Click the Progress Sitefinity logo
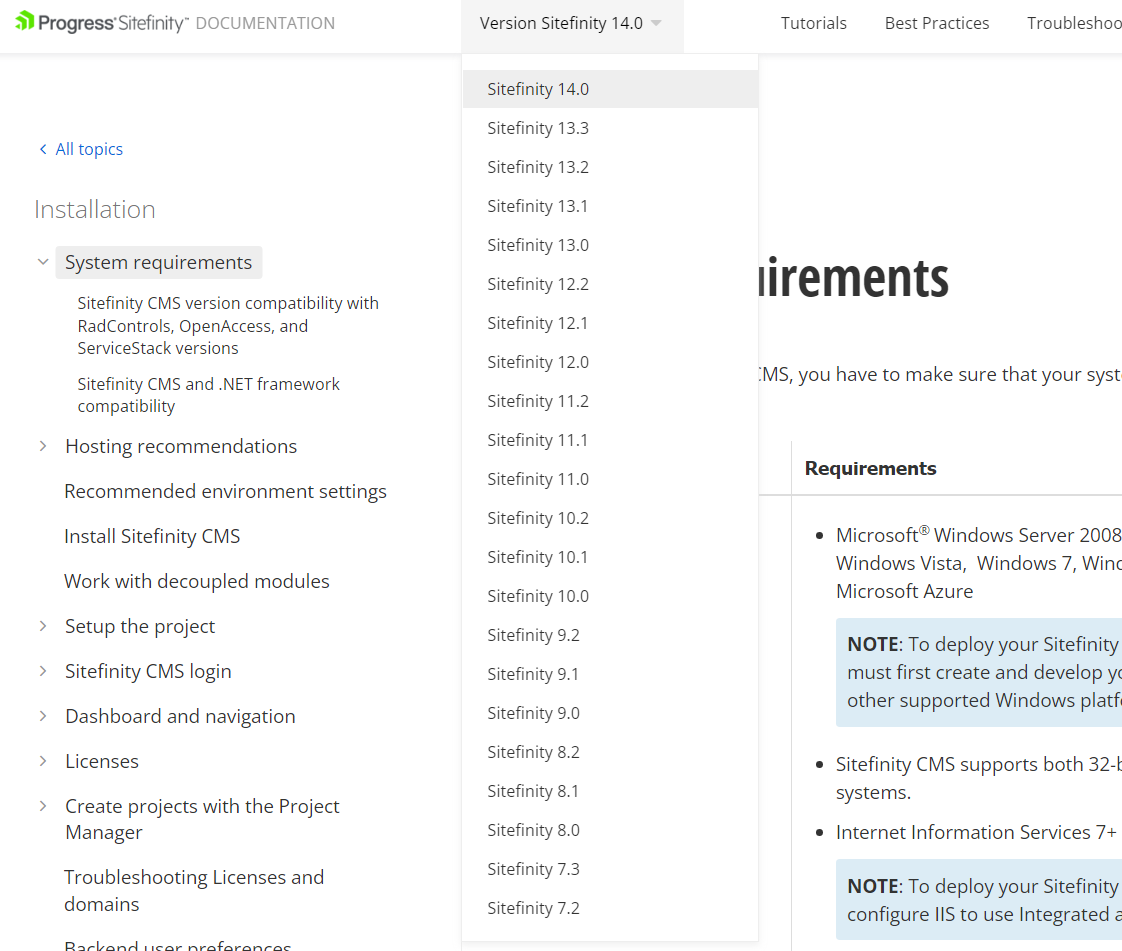 pos(102,23)
